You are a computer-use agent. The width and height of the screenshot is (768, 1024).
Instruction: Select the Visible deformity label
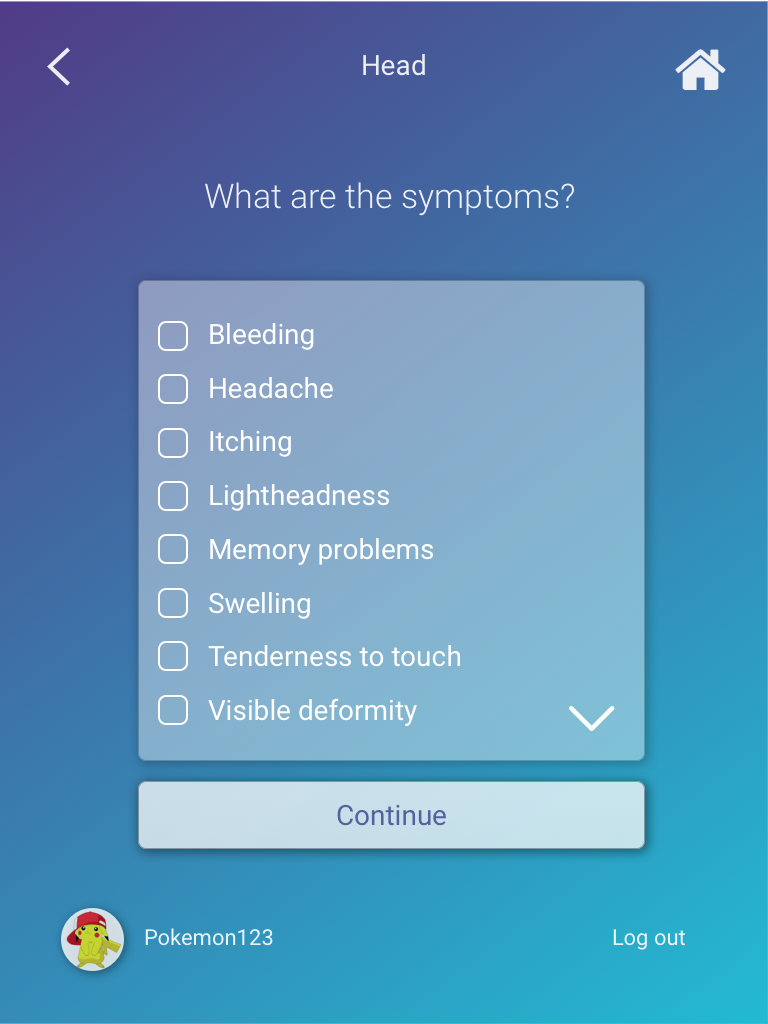312,711
